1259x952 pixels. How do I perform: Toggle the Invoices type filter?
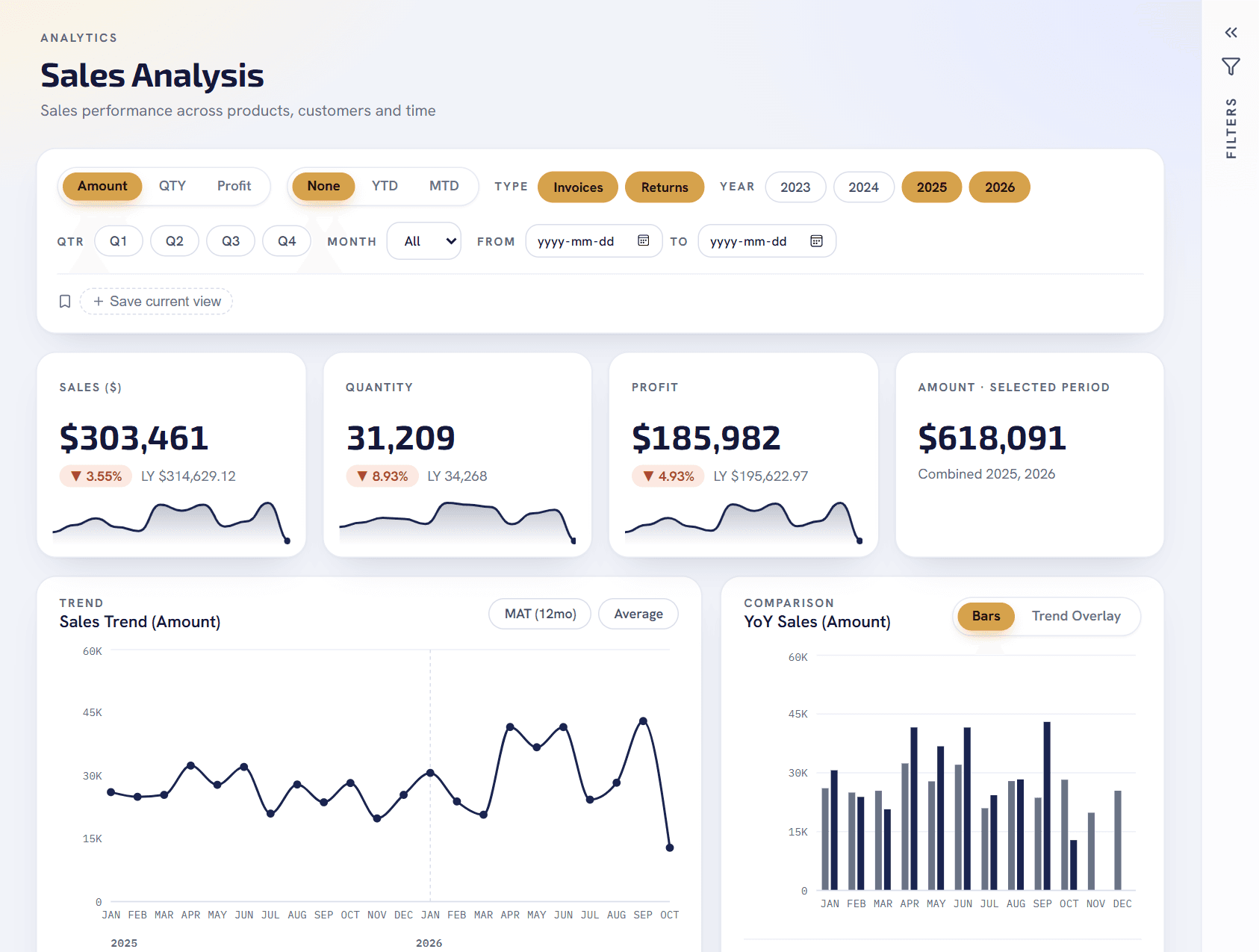click(x=578, y=187)
